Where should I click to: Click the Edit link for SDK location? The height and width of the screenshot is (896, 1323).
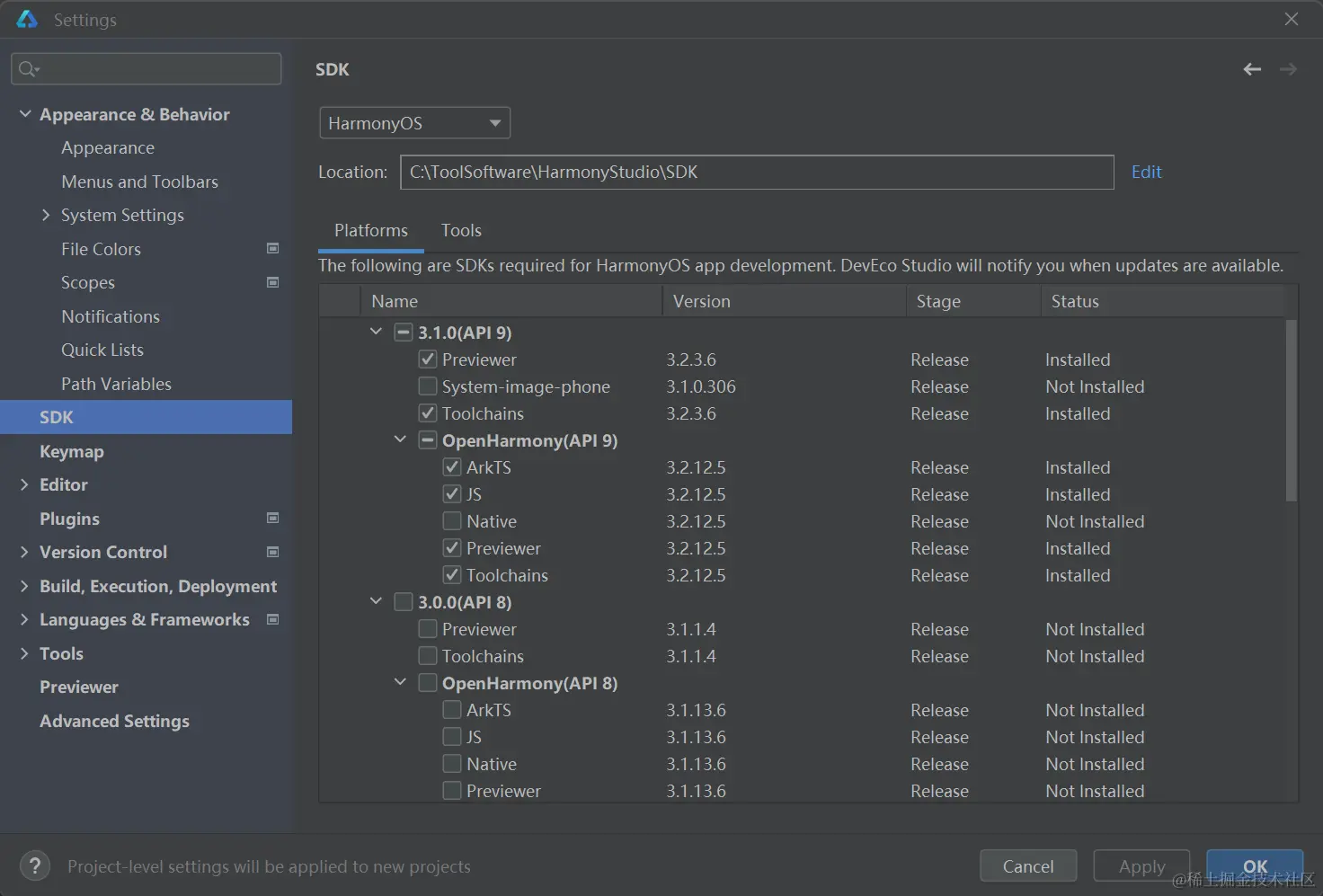pyautogui.click(x=1146, y=172)
